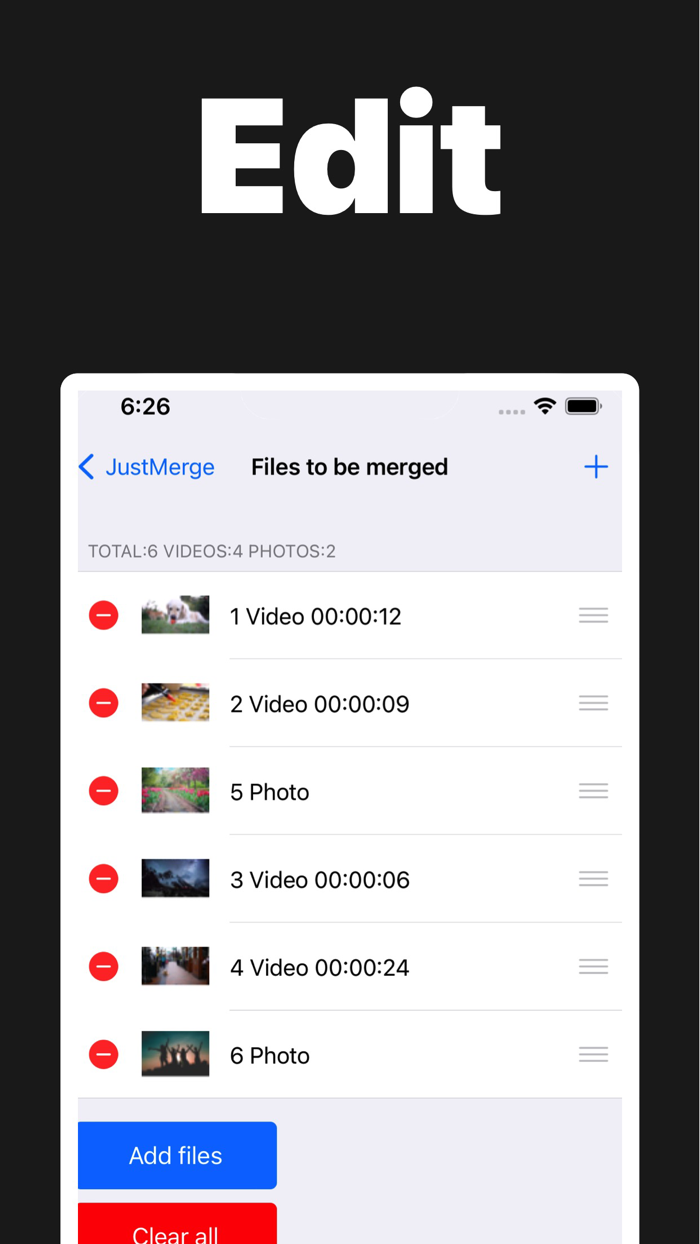This screenshot has width=700, height=1244.
Task: Tap the reorder handle for 3 Video
Action: click(x=593, y=879)
